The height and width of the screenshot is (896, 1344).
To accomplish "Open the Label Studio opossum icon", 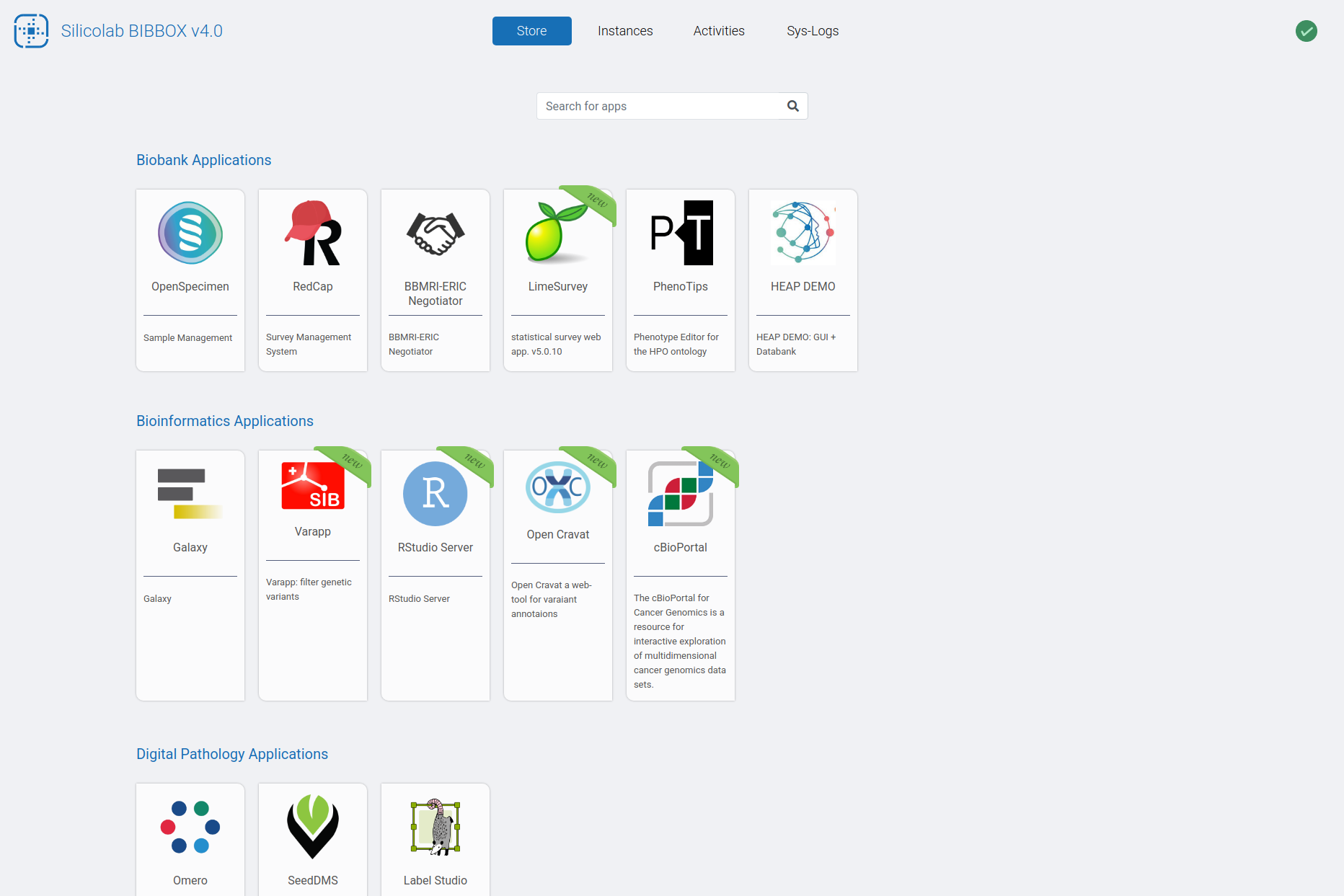I will coord(436,827).
